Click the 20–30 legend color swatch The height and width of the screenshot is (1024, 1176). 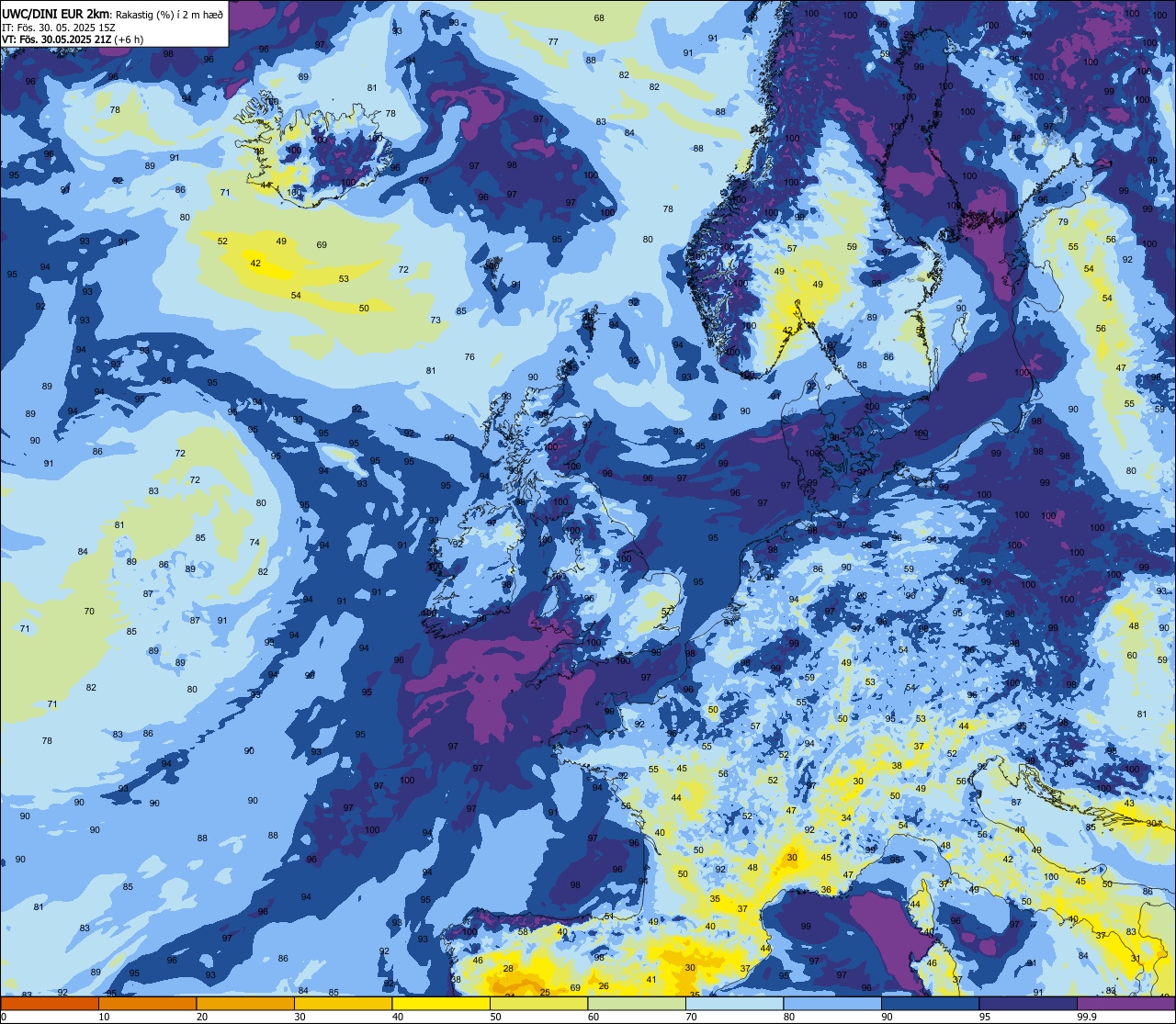click(x=245, y=1003)
